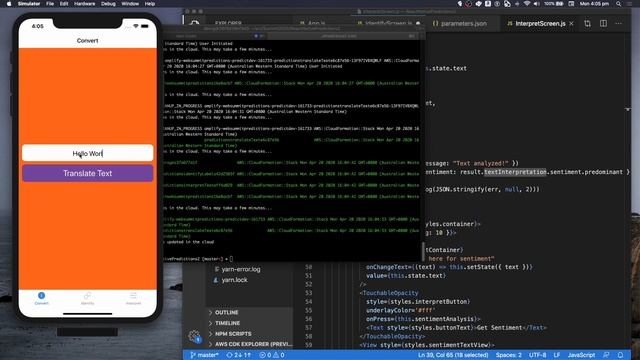Tap the Translate Text button
Image resolution: width=640 pixels, height=360 pixels.
pos(87,173)
